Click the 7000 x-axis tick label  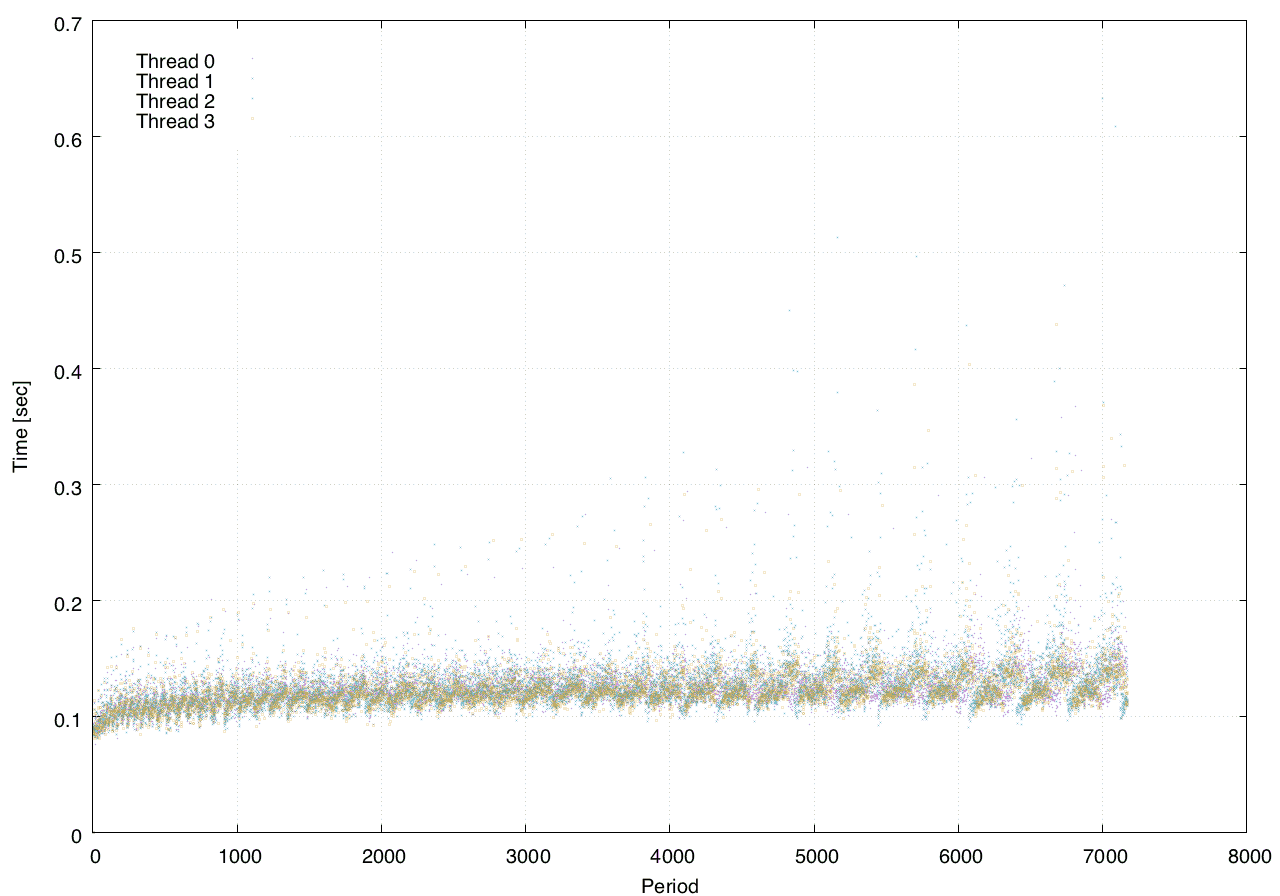coord(1102,856)
